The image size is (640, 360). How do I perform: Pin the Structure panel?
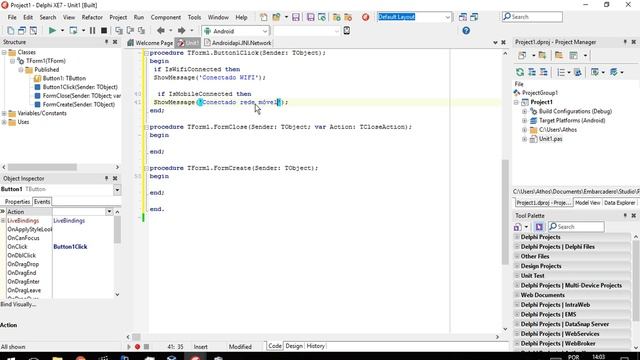(x=107, y=42)
